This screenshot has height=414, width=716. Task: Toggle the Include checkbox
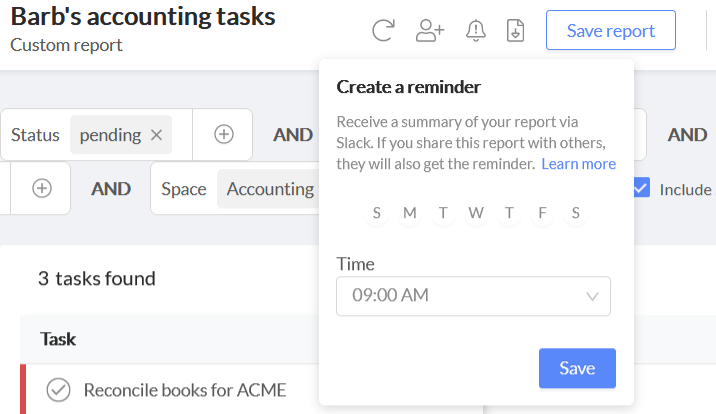tap(642, 188)
